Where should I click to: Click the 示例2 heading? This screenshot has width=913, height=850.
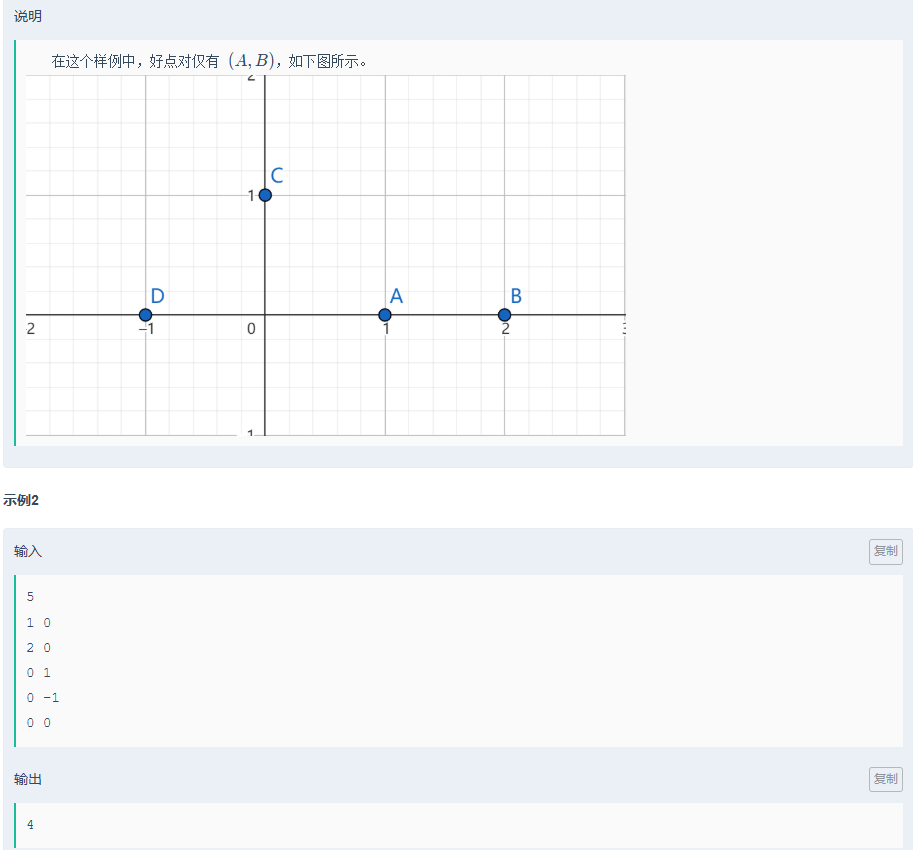click(21, 500)
